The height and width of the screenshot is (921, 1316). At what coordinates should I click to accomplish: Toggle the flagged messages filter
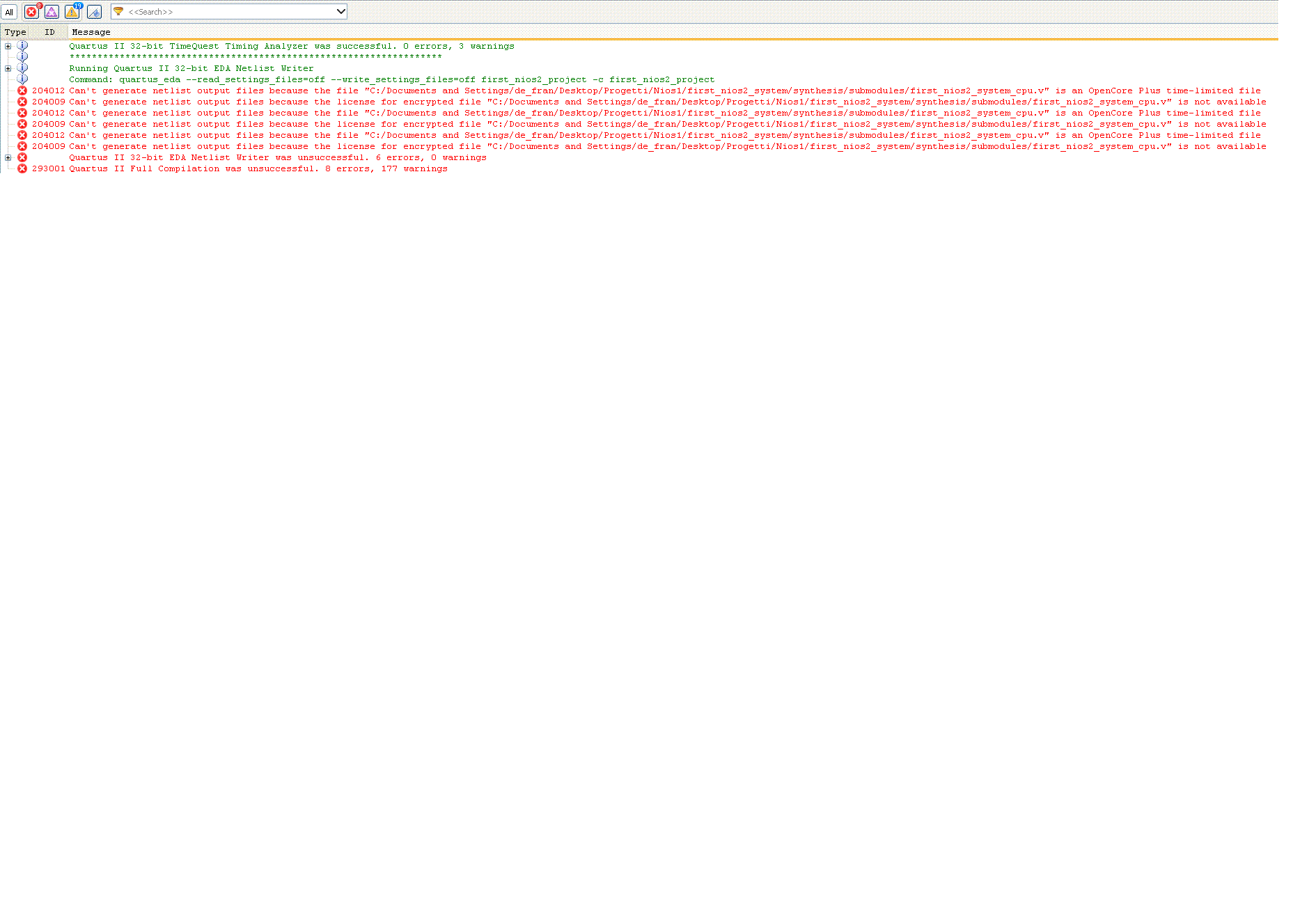tap(94, 12)
